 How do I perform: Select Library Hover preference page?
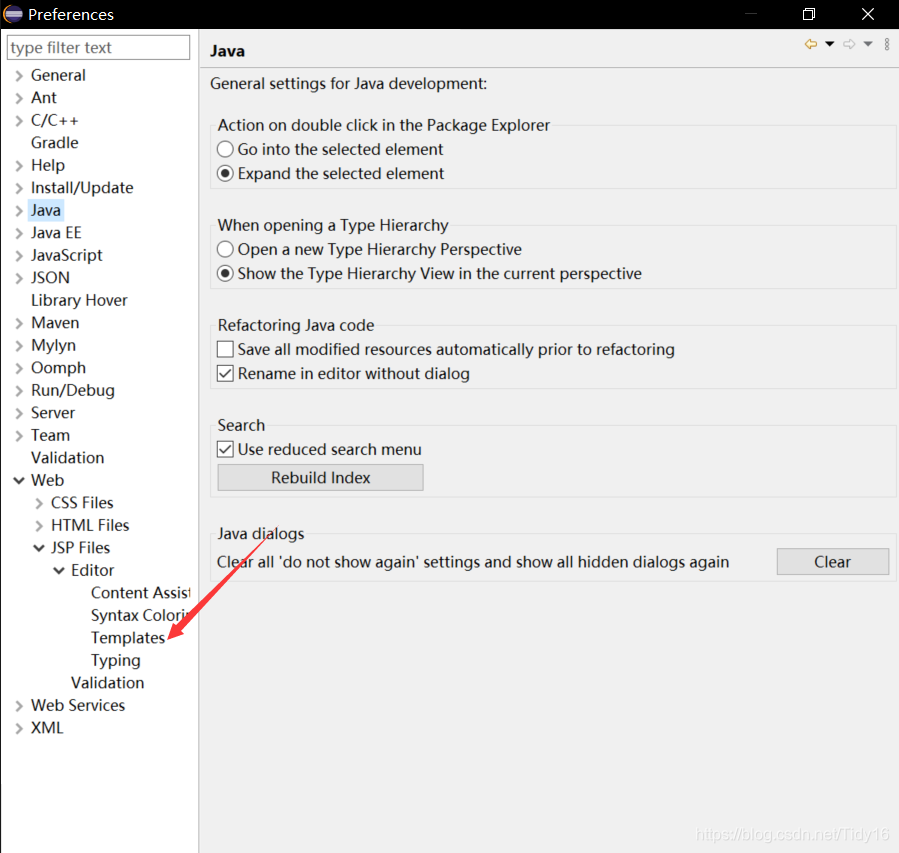pyautogui.click(x=79, y=300)
